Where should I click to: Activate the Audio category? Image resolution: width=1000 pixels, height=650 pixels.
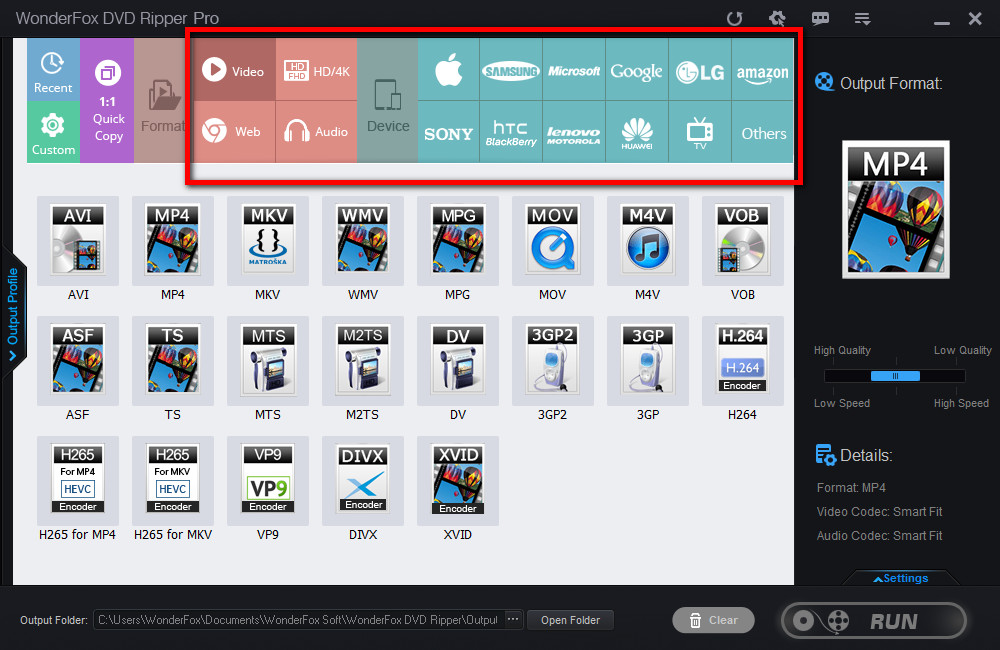pyautogui.click(x=316, y=131)
